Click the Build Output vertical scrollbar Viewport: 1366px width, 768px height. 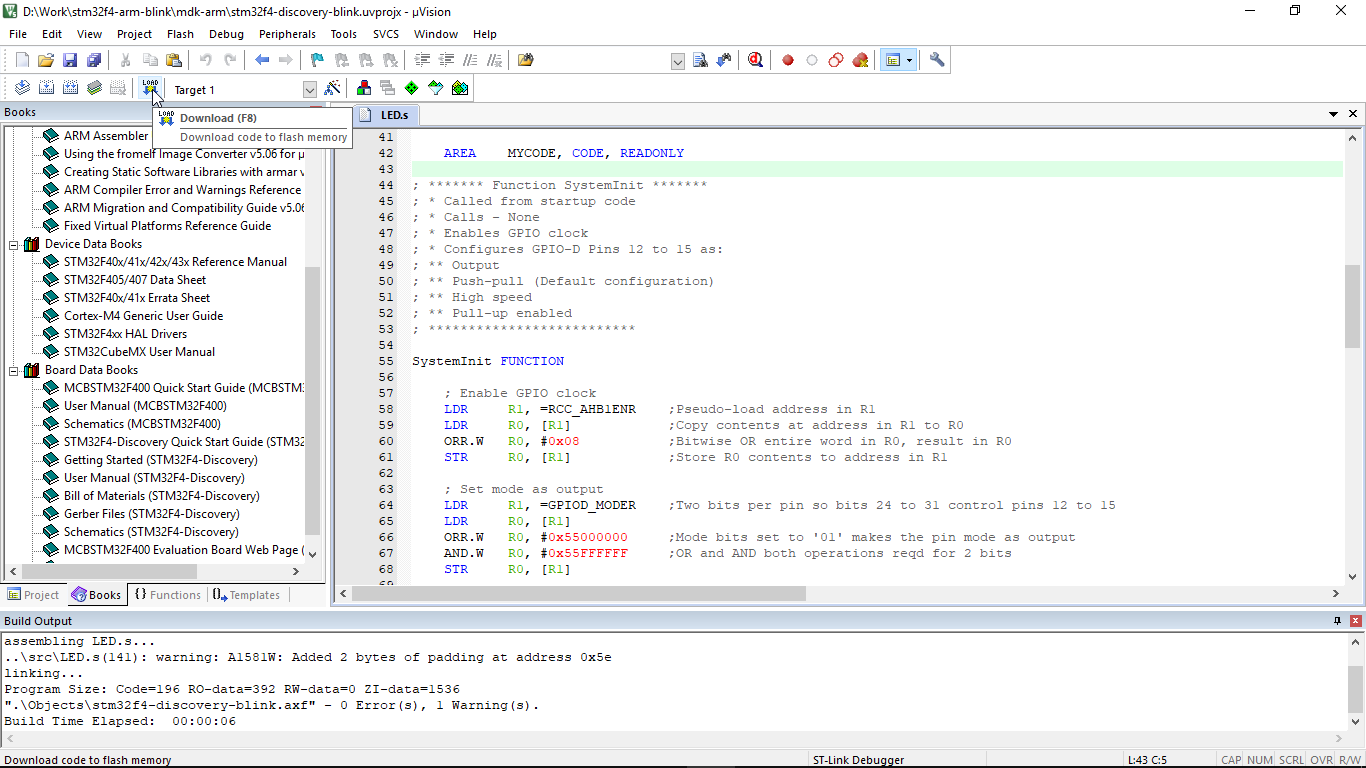coord(1355,688)
